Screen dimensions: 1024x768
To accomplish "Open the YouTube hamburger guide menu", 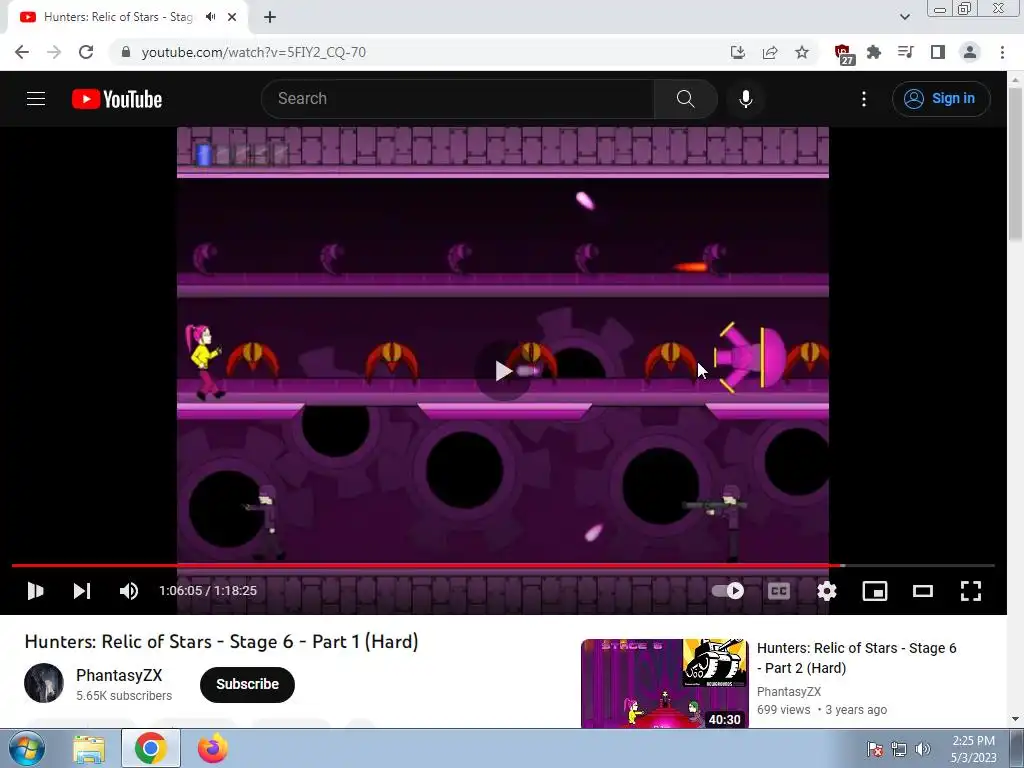I will (36, 99).
